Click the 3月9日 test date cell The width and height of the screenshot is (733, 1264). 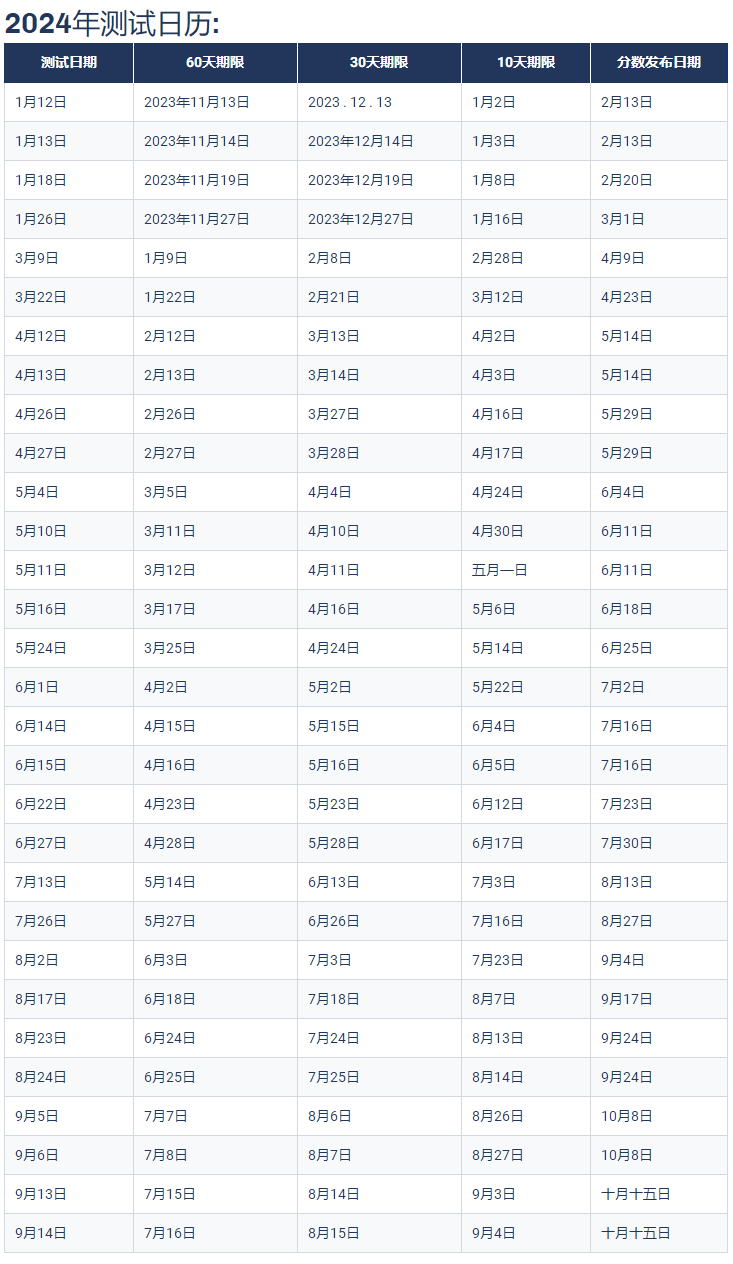[x=69, y=258]
